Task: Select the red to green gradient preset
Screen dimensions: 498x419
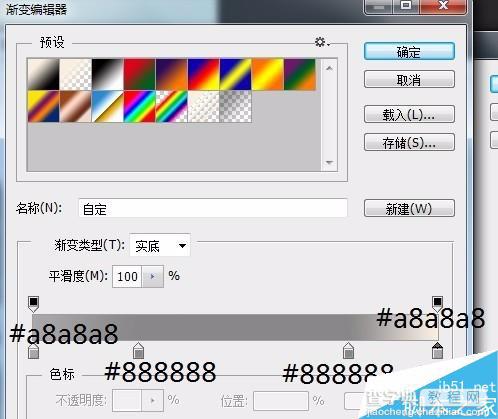Action: [x=140, y=74]
